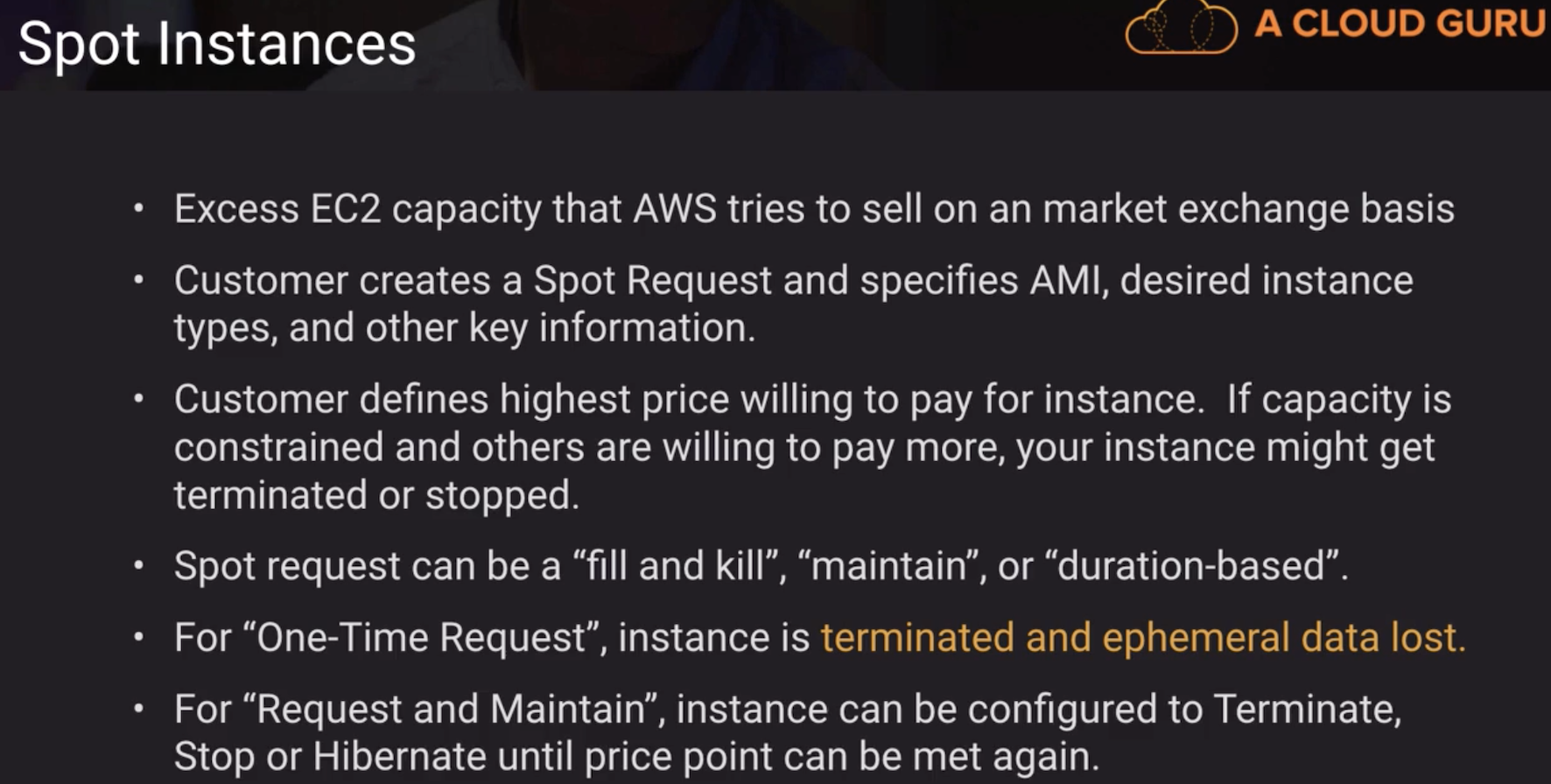Click the text "terminated or stopped."
The width and height of the screenshot is (1551, 784).
376,495
